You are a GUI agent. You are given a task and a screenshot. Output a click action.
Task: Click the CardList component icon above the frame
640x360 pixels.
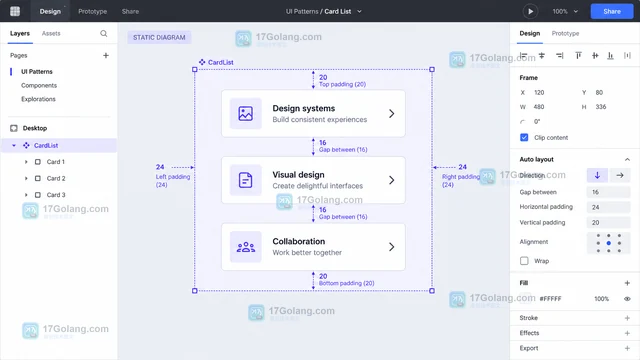click(202, 62)
